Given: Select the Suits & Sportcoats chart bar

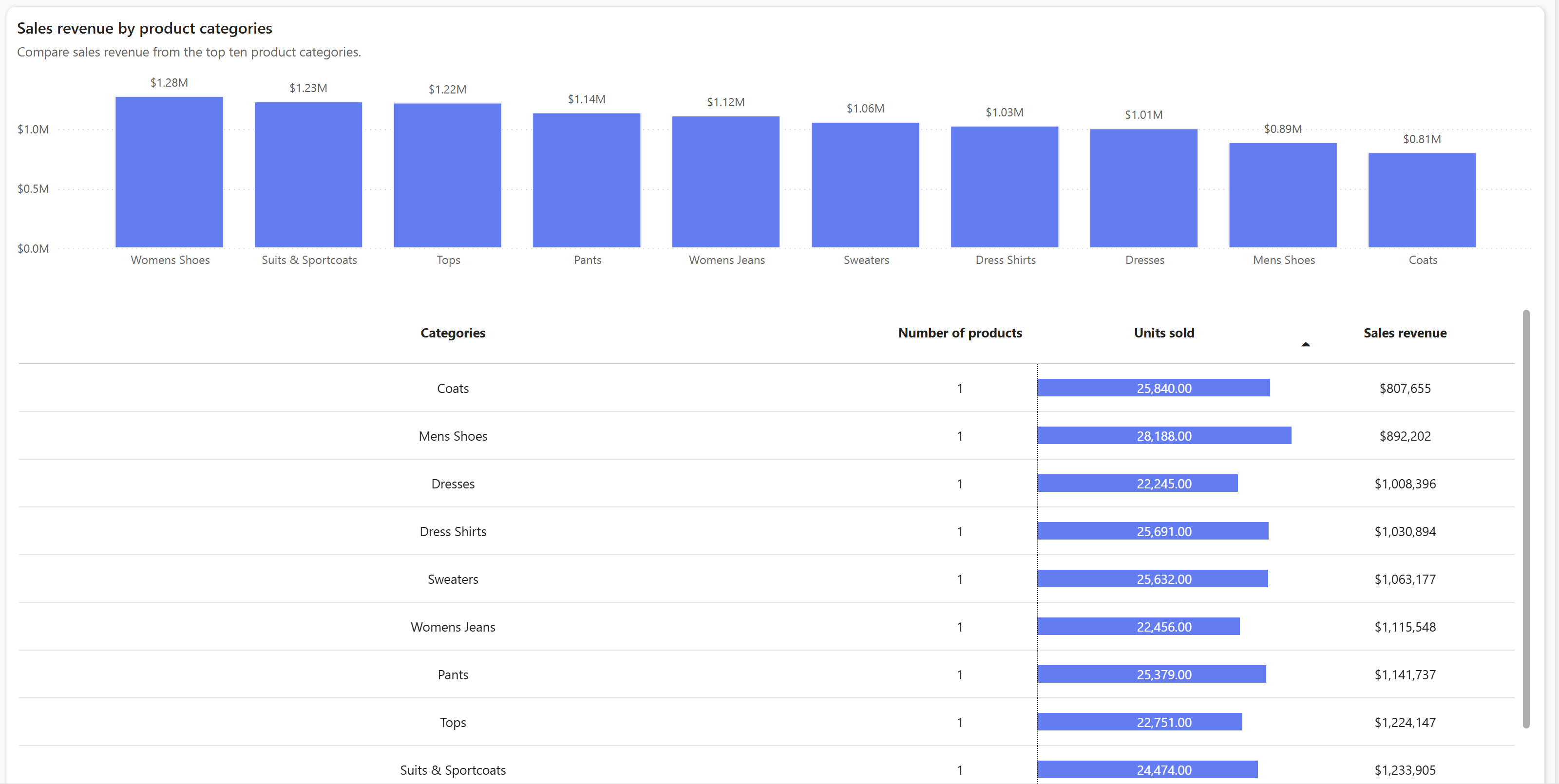Looking at the screenshot, I should [308, 175].
